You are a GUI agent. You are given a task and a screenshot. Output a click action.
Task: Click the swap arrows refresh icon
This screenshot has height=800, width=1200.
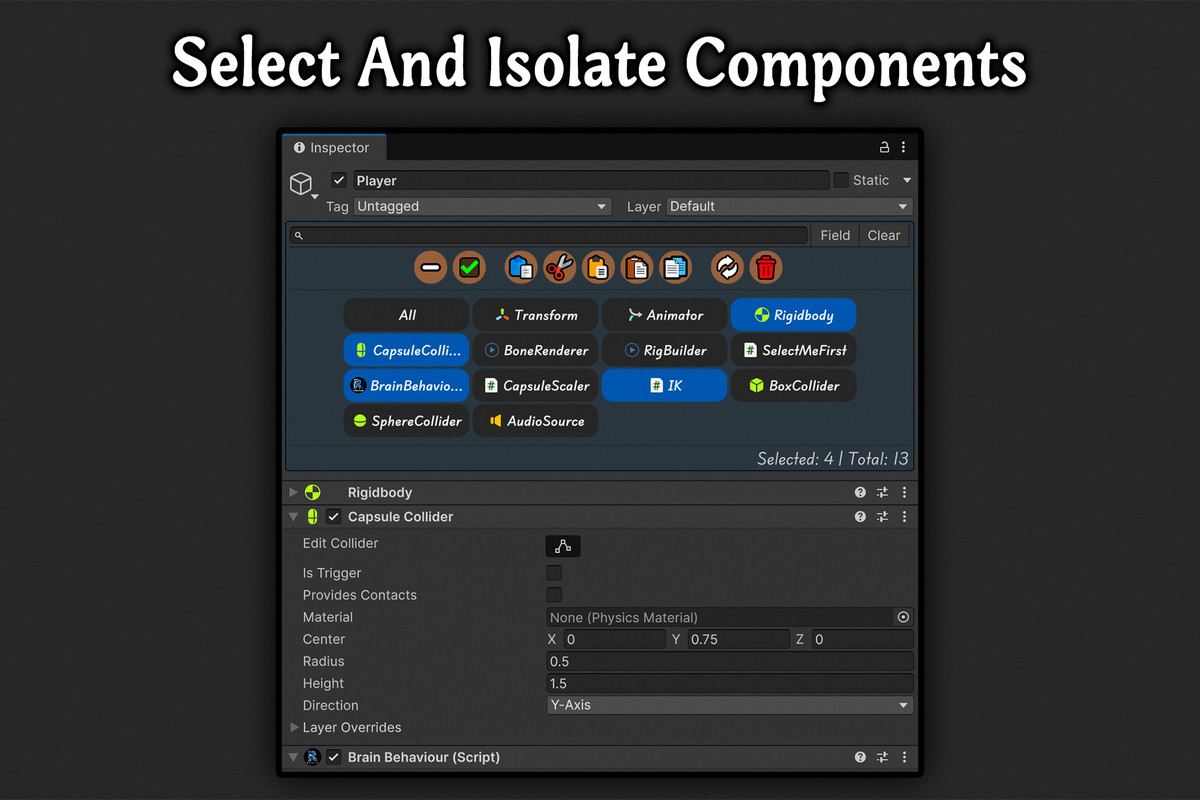(726, 267)
